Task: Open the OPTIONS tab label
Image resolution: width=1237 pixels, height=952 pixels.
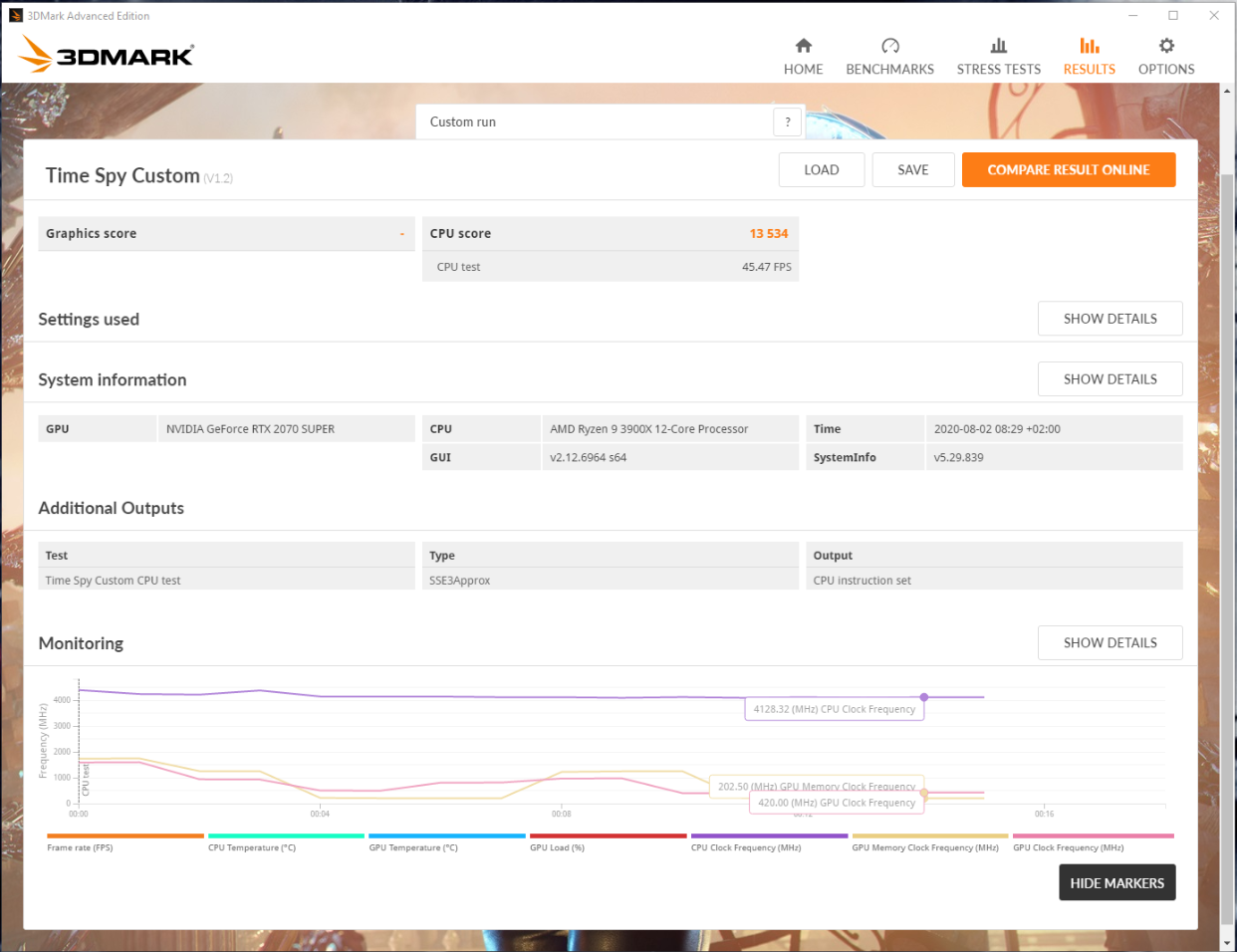Action: [x=1166, y=70]
